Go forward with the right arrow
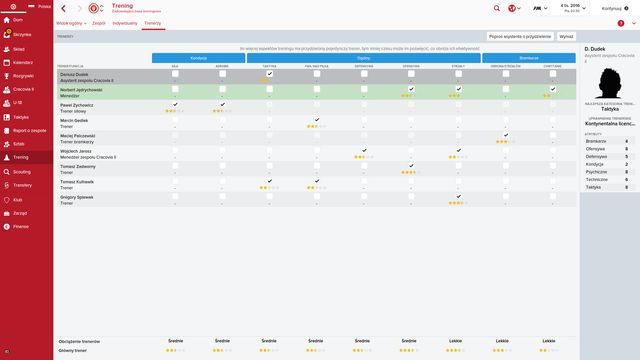Image resolution: width=640 pixels, height=360 pixels. click(x=79, y=8)
